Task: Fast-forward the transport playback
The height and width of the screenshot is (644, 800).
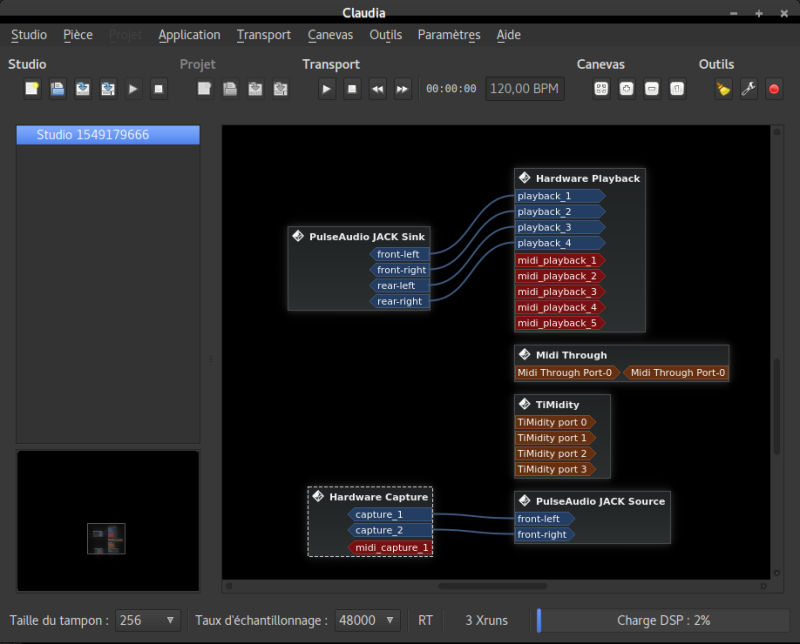Action: tap(402, 89)
